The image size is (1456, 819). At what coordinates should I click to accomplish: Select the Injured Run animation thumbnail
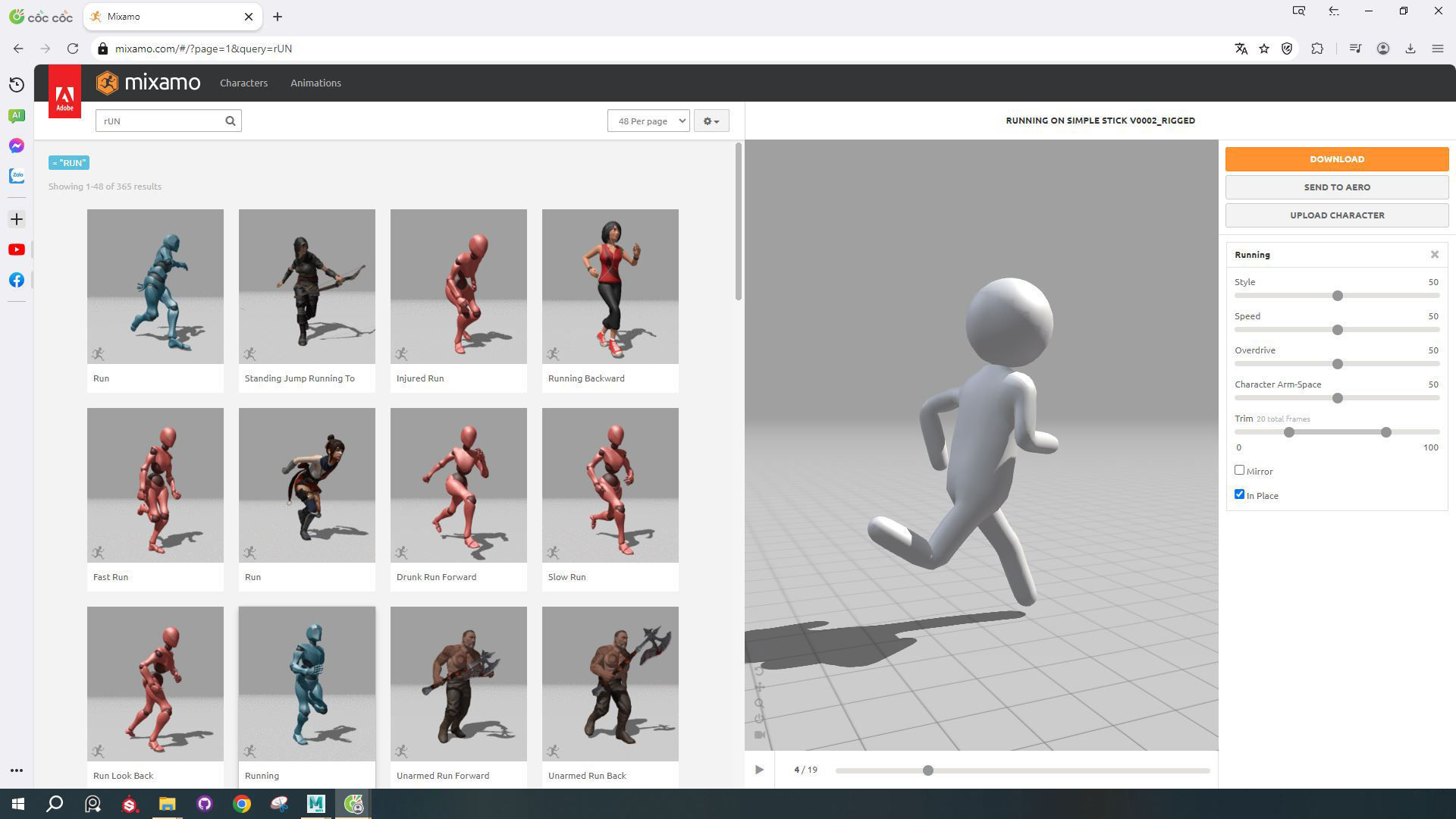(459, 287)
